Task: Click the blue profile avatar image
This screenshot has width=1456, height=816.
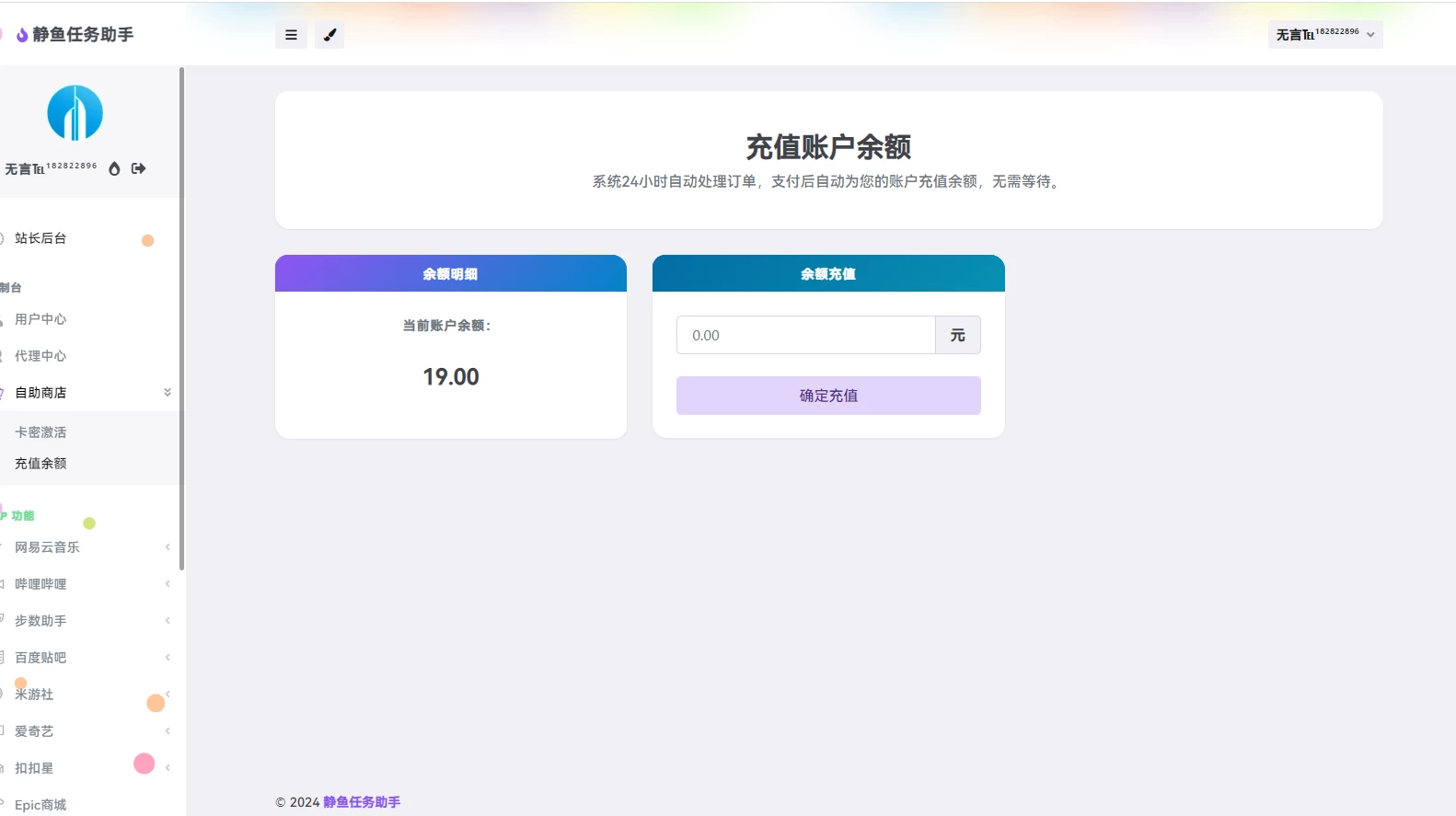Action: 75,113
